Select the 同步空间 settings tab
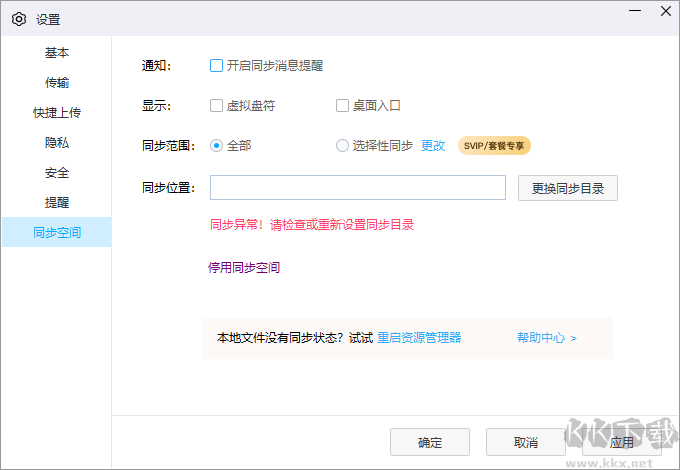Screen dimensions: 680x470 pos(57,232)
